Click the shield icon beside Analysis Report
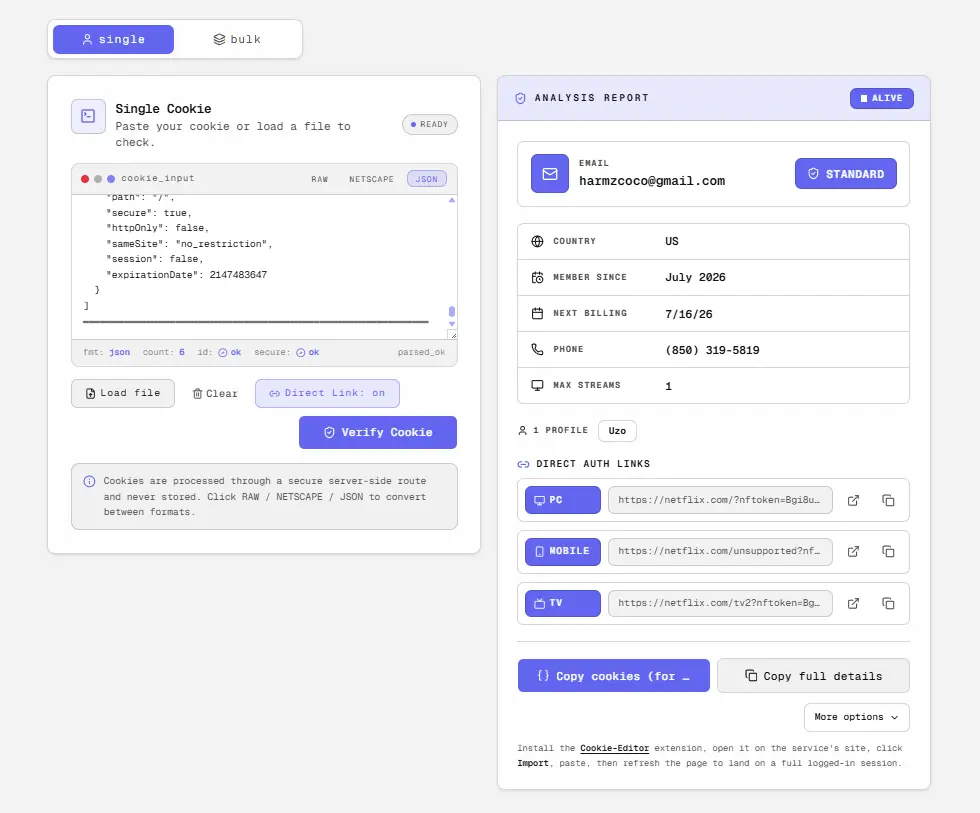 click(520, 98)
